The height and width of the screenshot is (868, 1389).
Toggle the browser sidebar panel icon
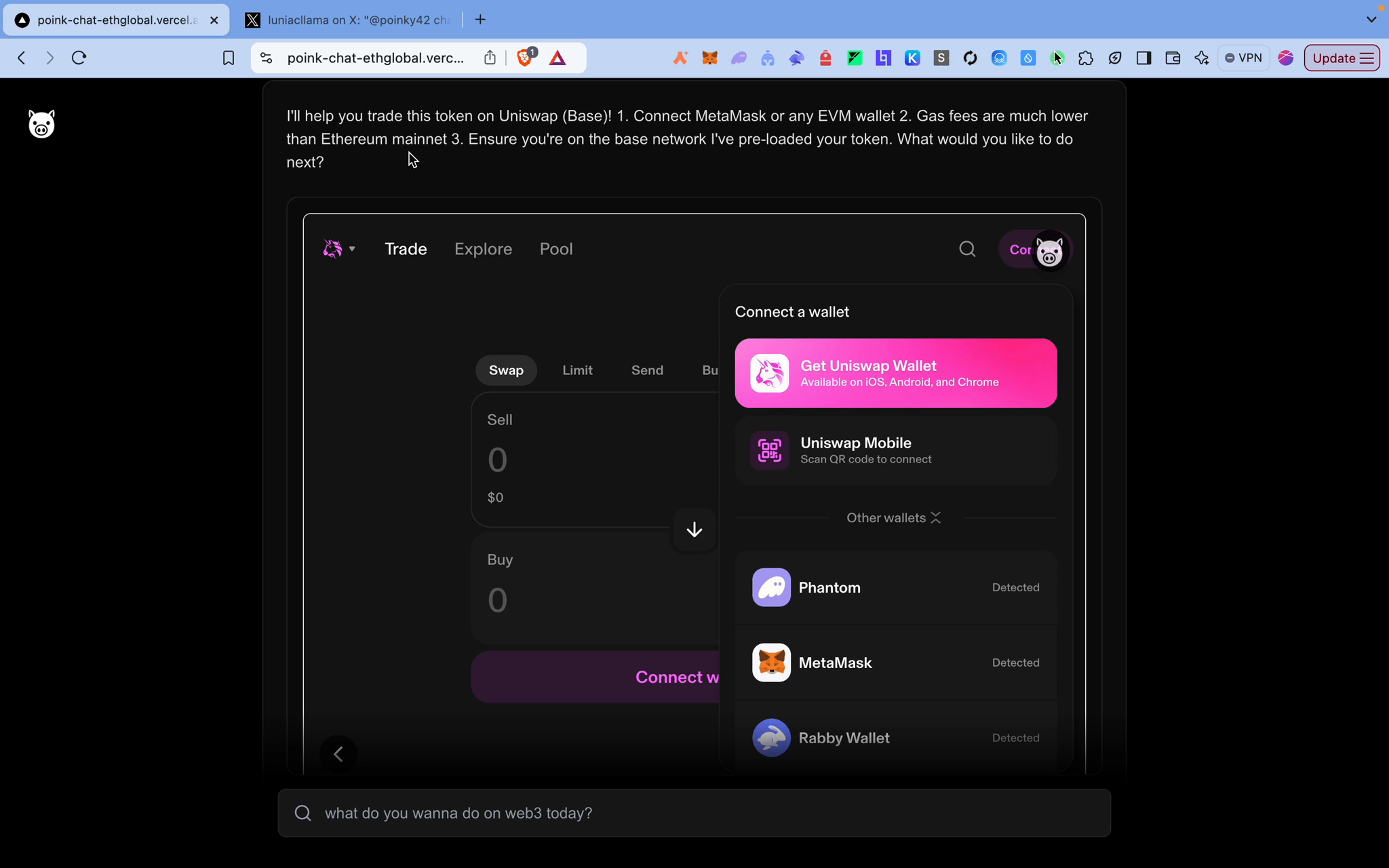point(1143,58)
